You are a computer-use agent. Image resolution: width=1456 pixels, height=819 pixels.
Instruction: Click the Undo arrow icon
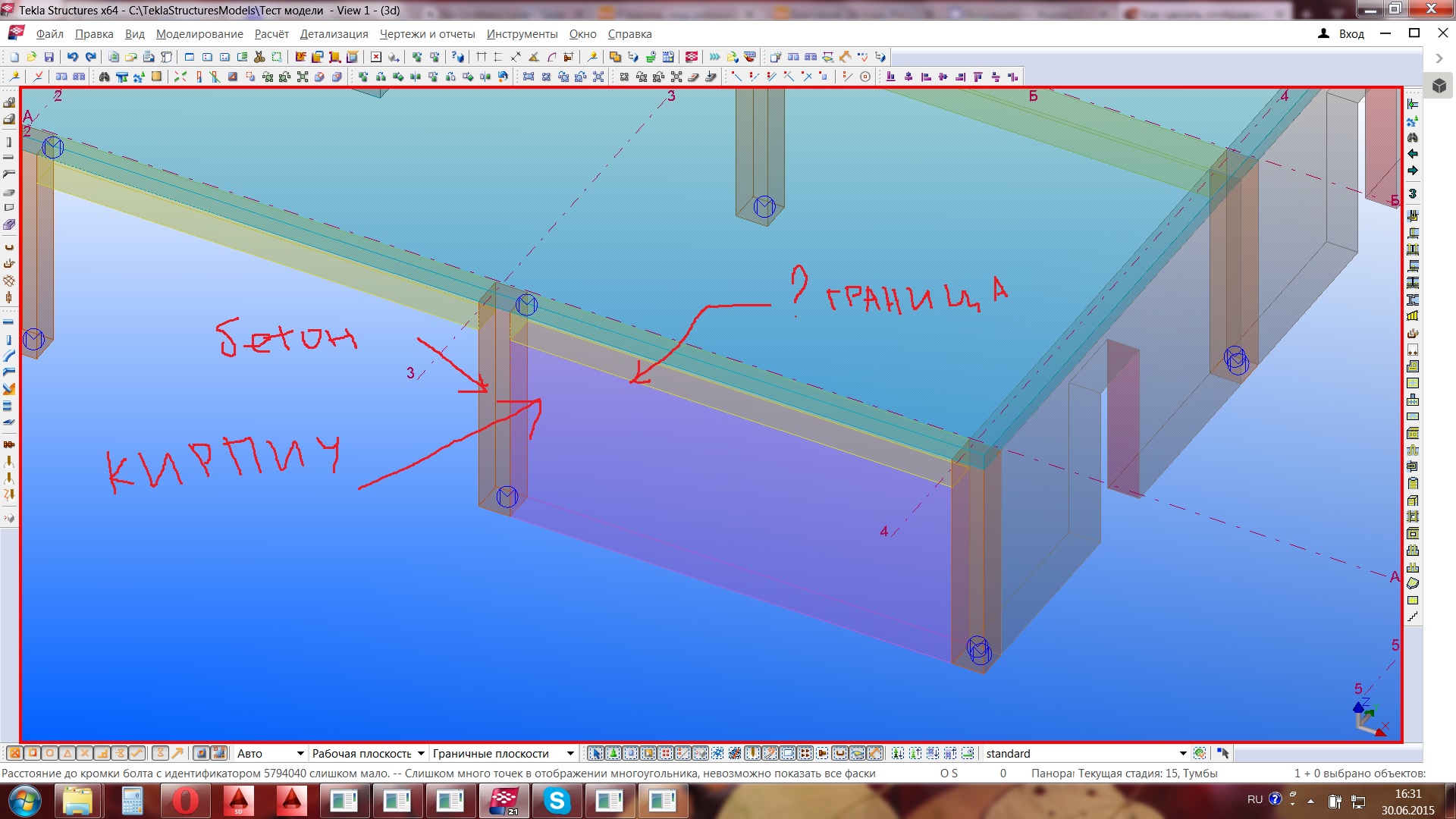[x=73, y=57]
